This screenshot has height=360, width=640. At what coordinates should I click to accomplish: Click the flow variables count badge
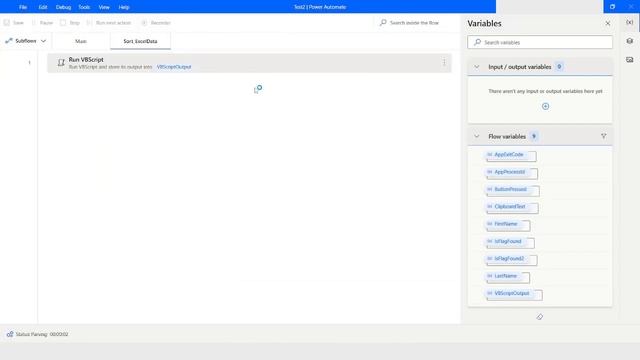point(533,136)
